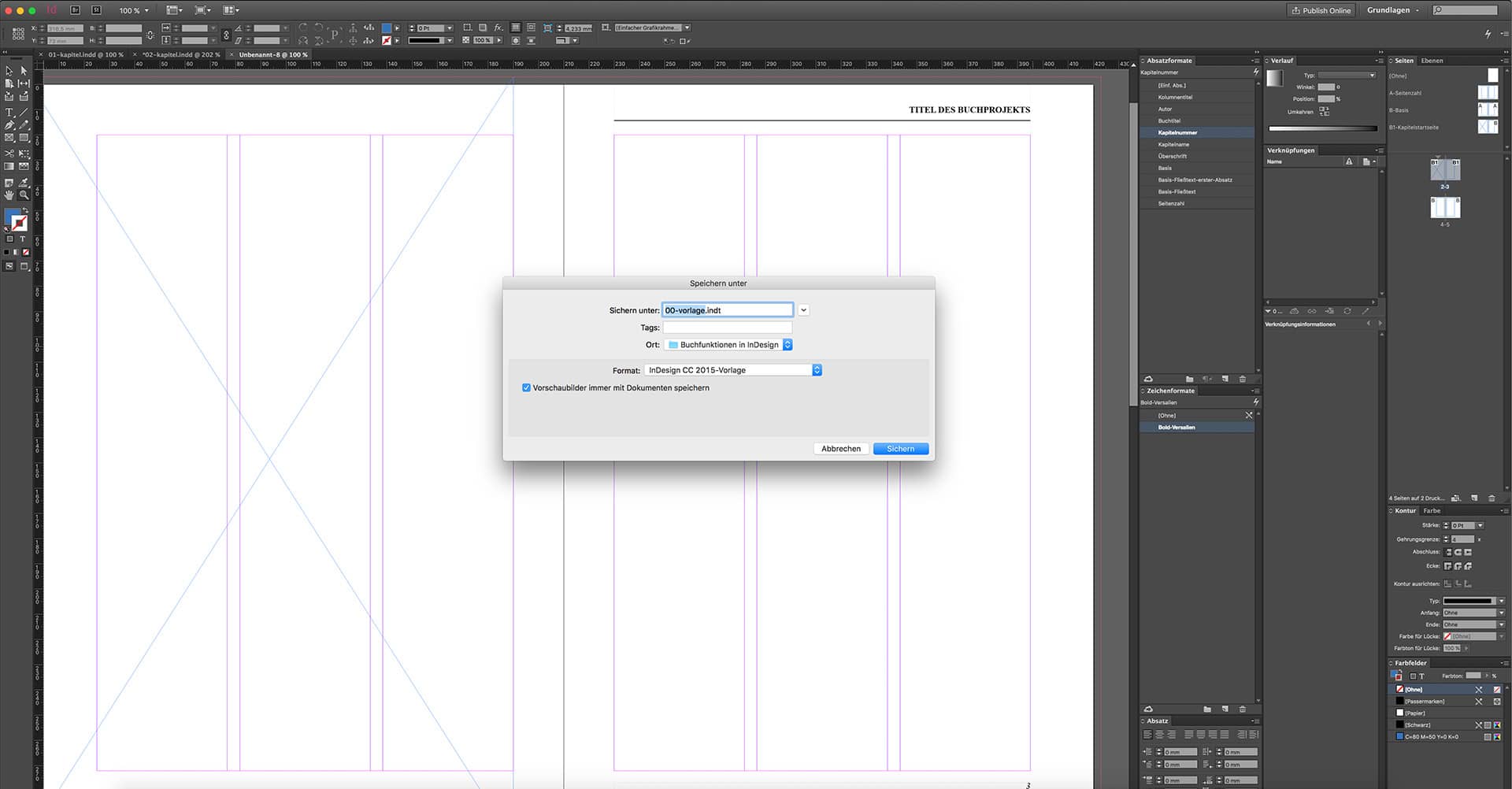Click the Abbrechen button
Image resolution: width=1512 pixels, height=789 pixels.
pos(840,448)
